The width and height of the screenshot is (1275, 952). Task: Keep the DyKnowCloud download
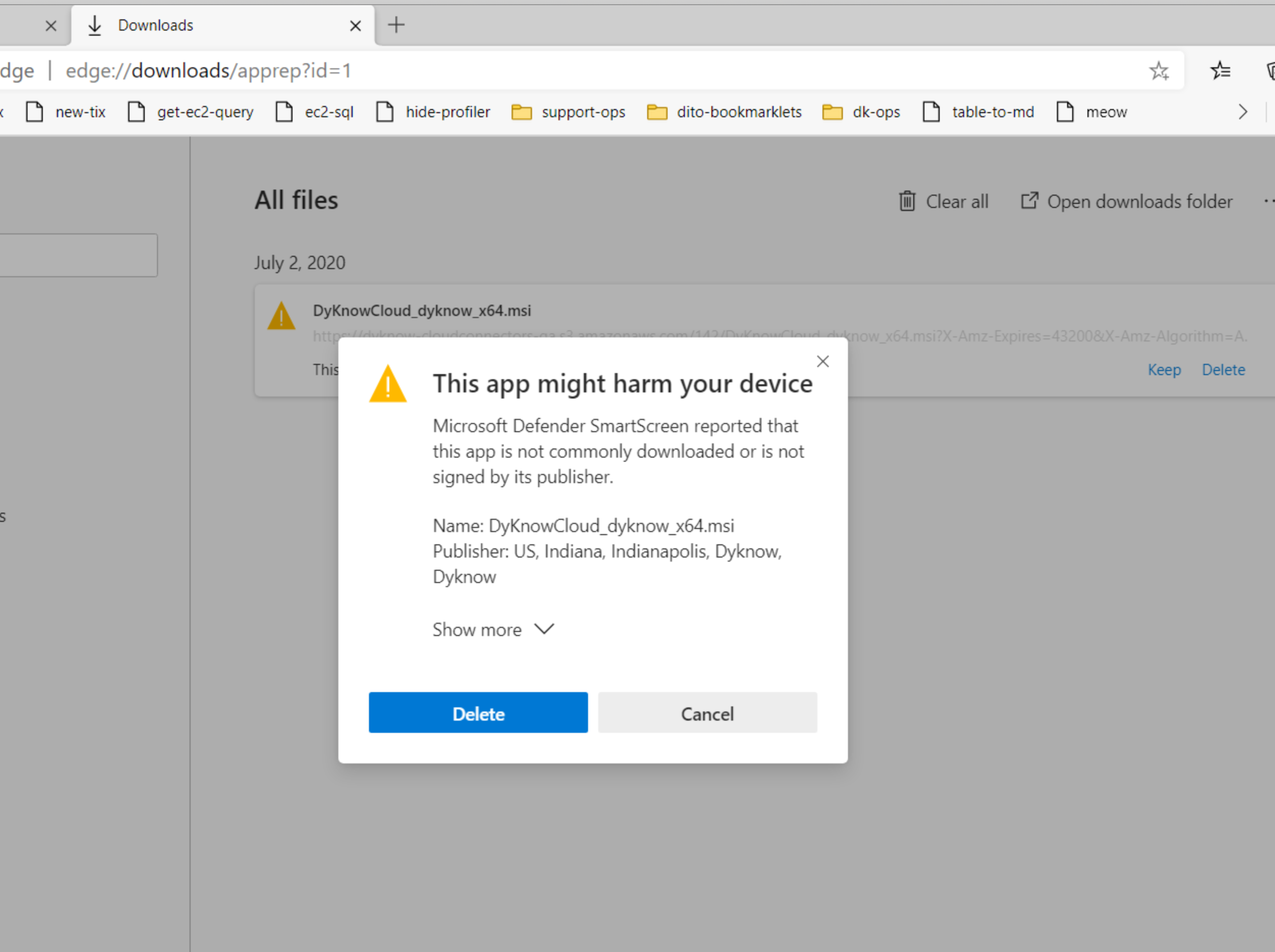click(1163, 369)
